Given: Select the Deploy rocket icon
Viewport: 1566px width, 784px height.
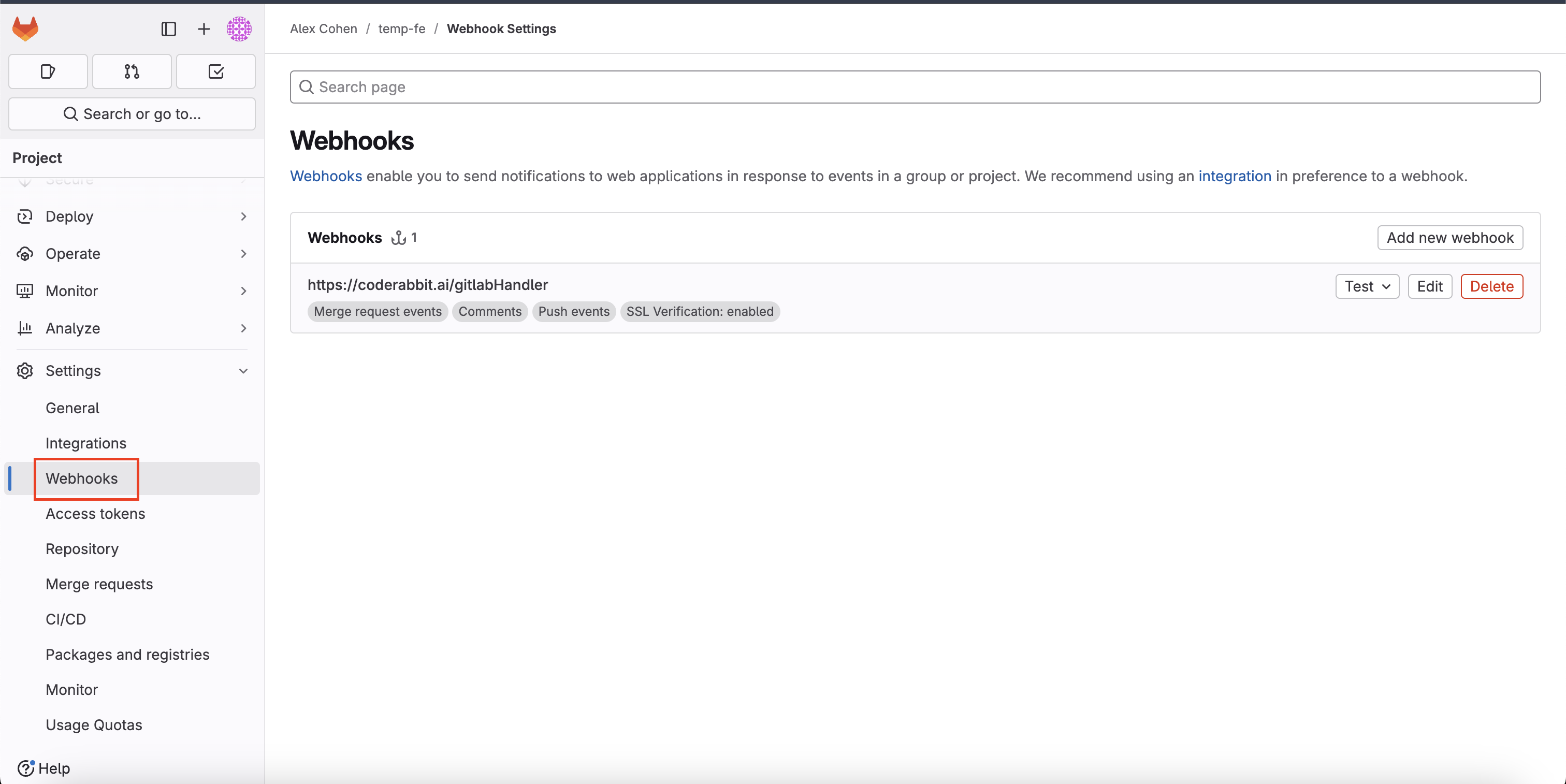Looking at the screenshot, I should [x=25, y=216].
